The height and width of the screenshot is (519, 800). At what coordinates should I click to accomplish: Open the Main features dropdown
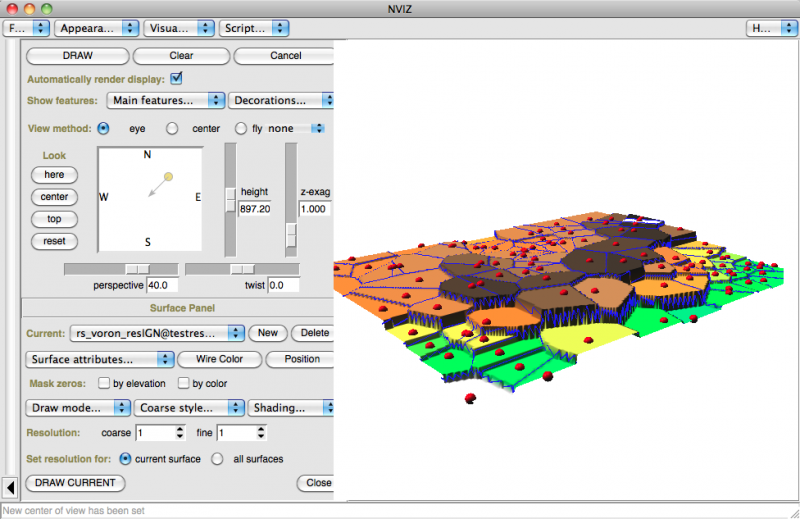click(165, 100)
